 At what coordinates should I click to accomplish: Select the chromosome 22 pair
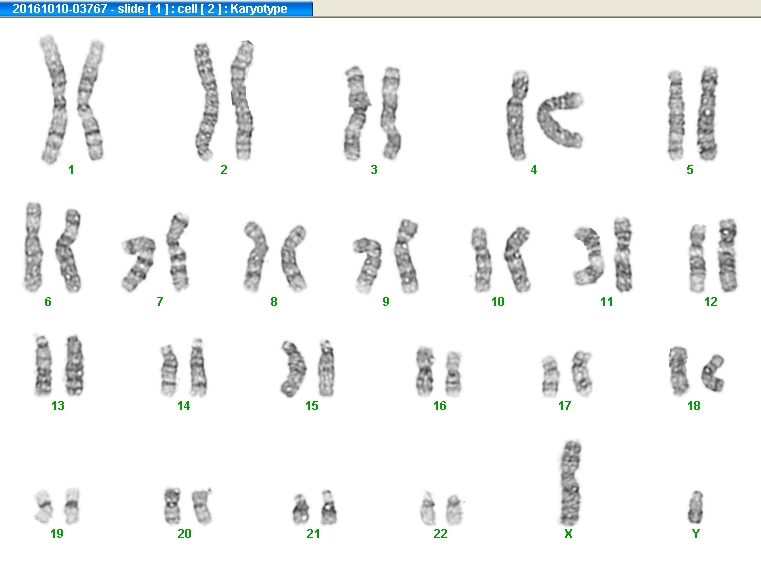[x=442, y=509]
